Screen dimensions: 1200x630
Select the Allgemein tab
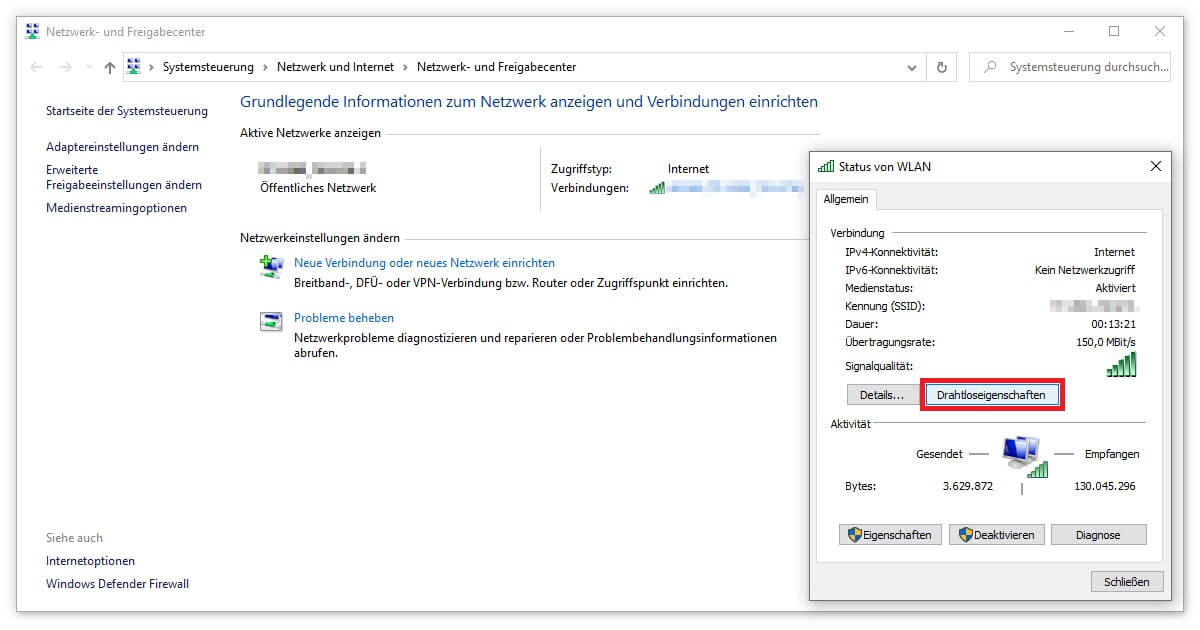point(845,199)
